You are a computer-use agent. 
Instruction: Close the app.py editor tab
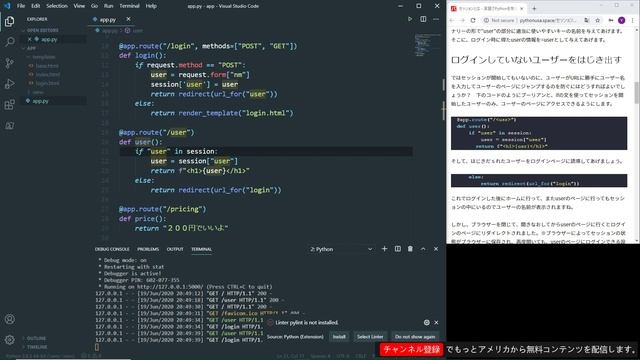(128, 19)
